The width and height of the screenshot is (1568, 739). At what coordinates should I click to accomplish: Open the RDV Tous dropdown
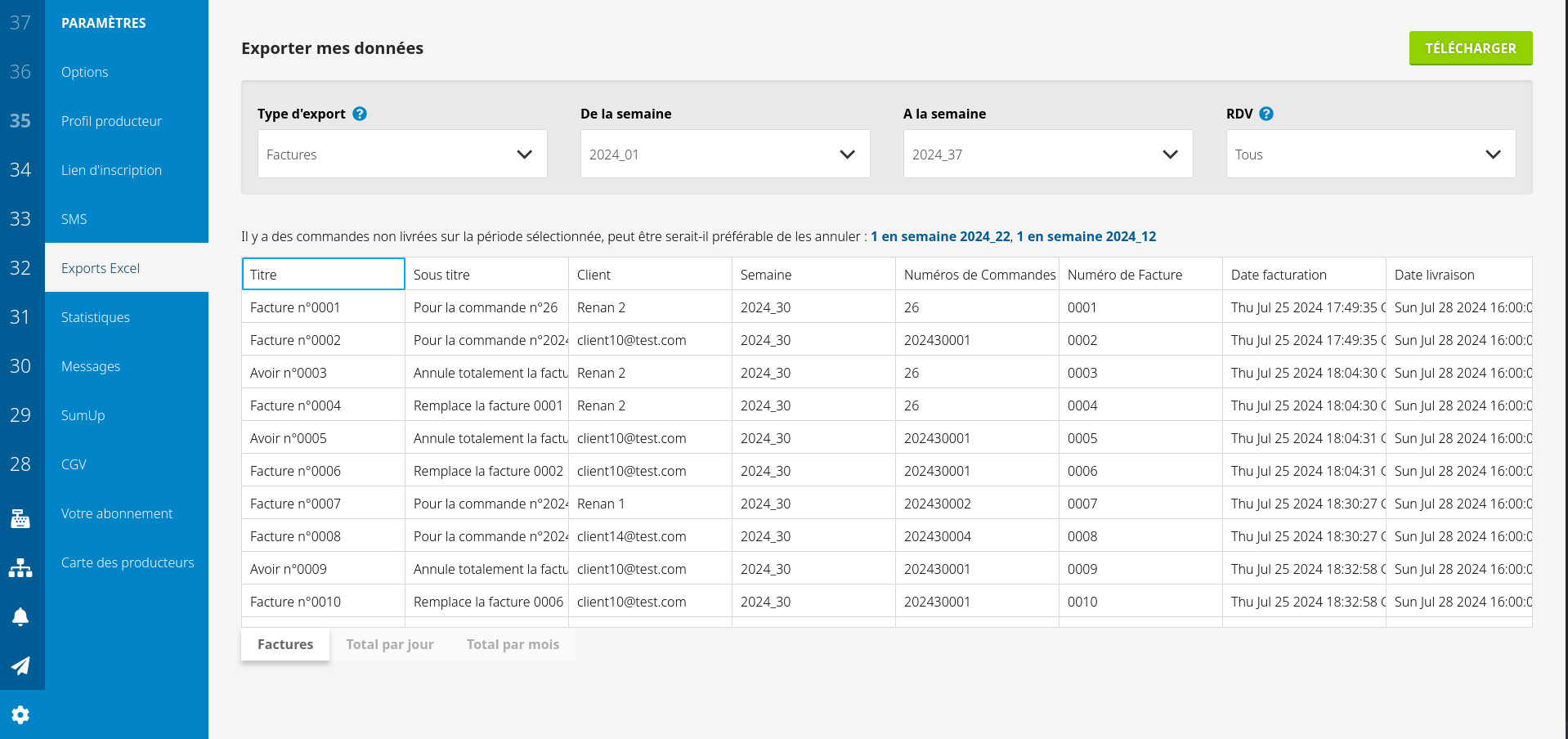point(1370,154)
